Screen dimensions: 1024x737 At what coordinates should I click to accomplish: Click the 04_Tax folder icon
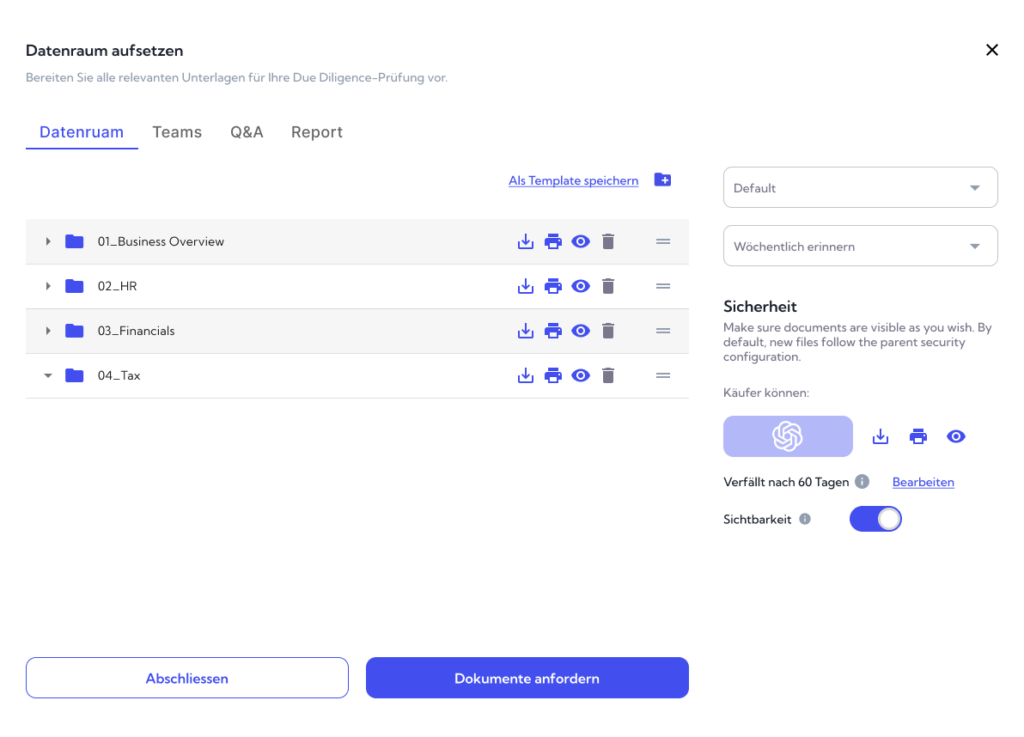[74, 375]
